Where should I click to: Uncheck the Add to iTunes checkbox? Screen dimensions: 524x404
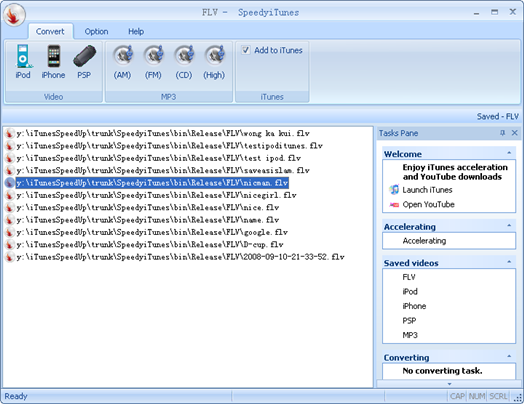(246, 50)
